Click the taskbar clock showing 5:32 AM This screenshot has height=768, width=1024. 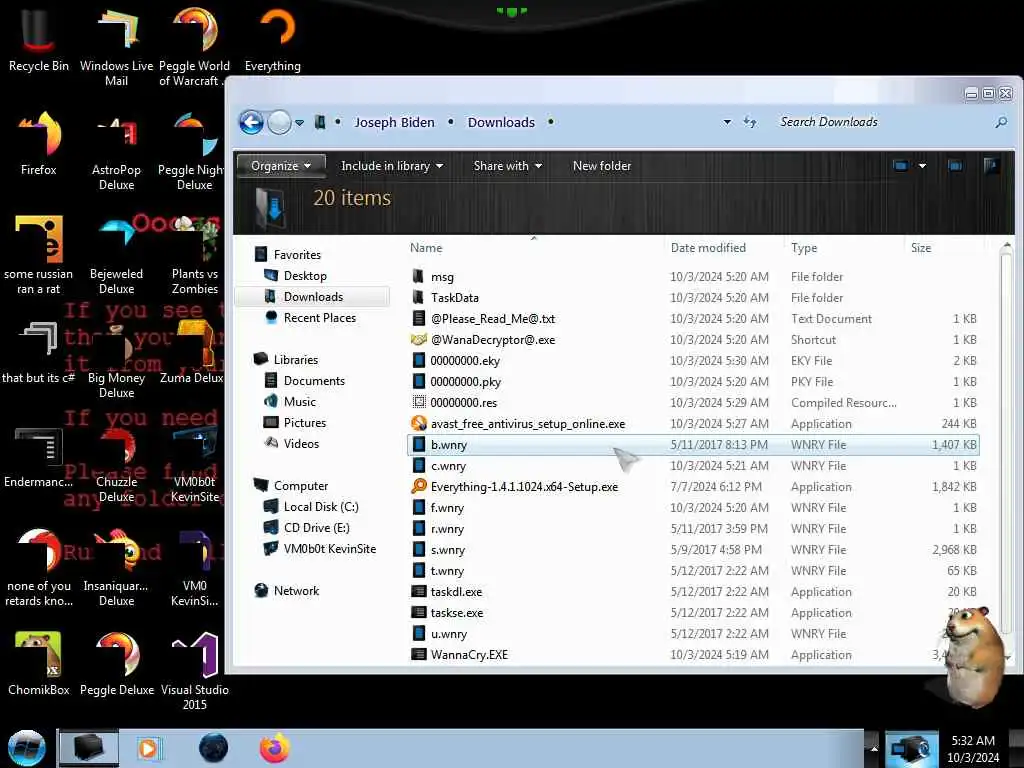pos(972,748)
